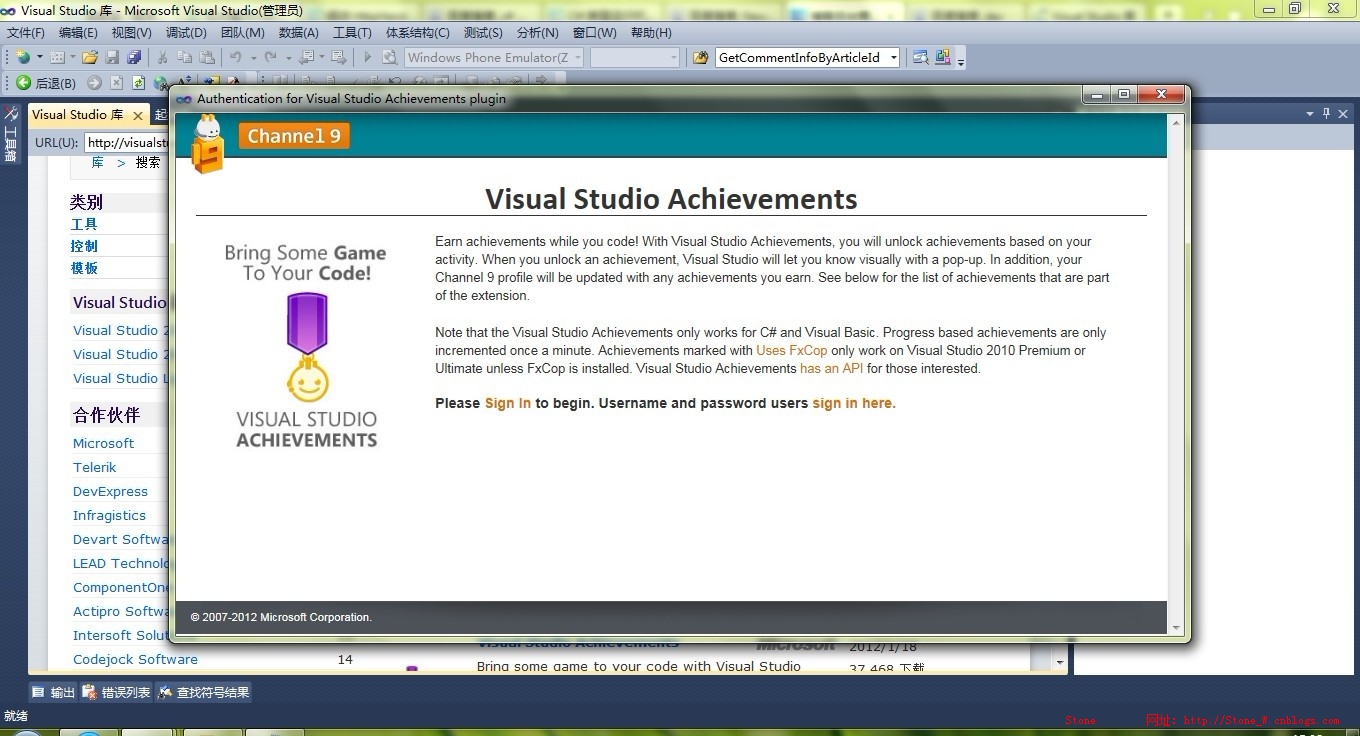
Task: Start debugging with the green play icon
Action: tap(368, 57)
